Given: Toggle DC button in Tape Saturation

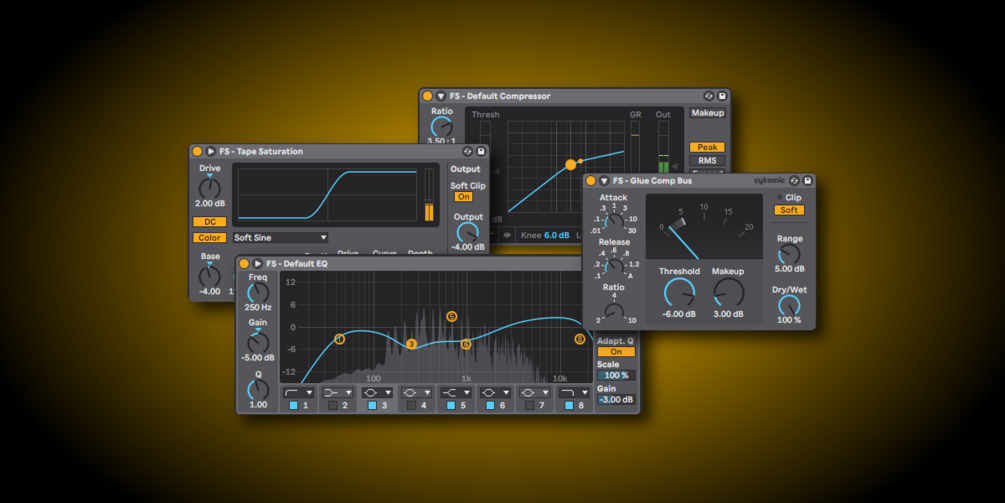Looking at the screenshot, I should tap(210, 222).
